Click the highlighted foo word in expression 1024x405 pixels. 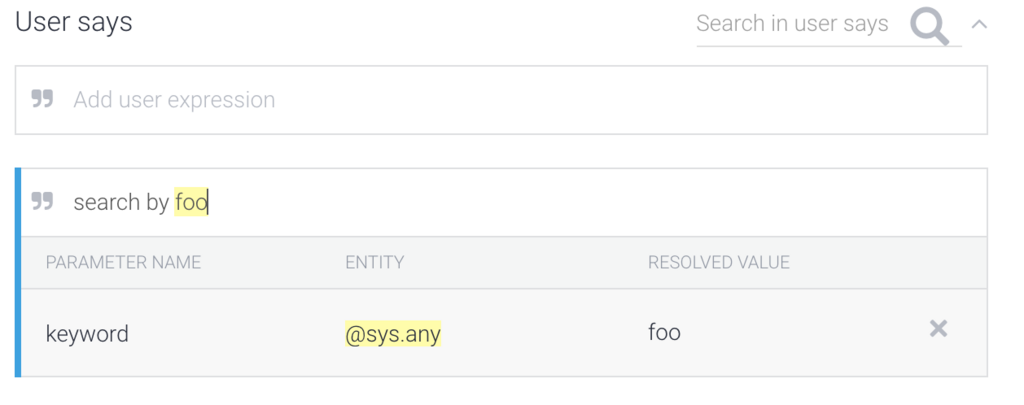point(191,202)
